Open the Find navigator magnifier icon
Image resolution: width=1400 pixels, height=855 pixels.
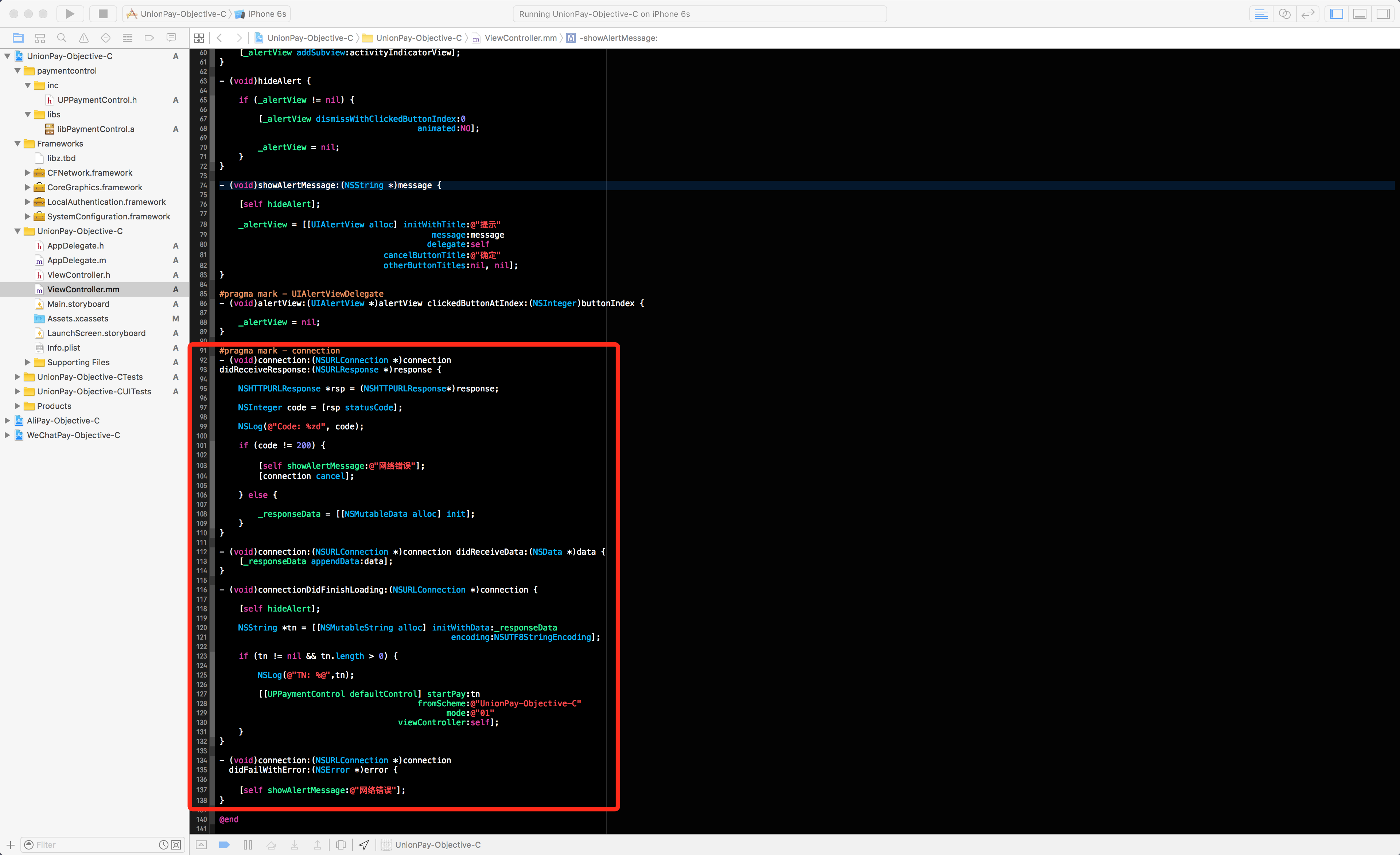pyautogui.click(x=61, y=38)
